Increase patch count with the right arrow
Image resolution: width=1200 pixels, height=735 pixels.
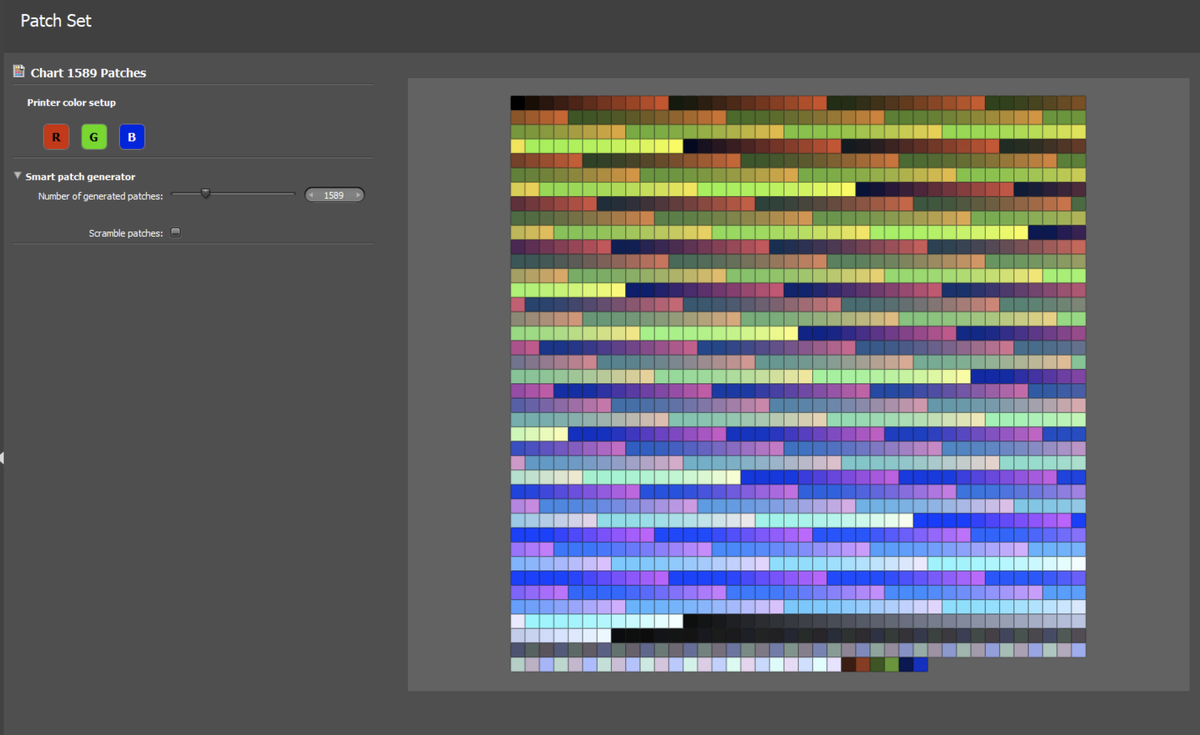tap(357, 195)
